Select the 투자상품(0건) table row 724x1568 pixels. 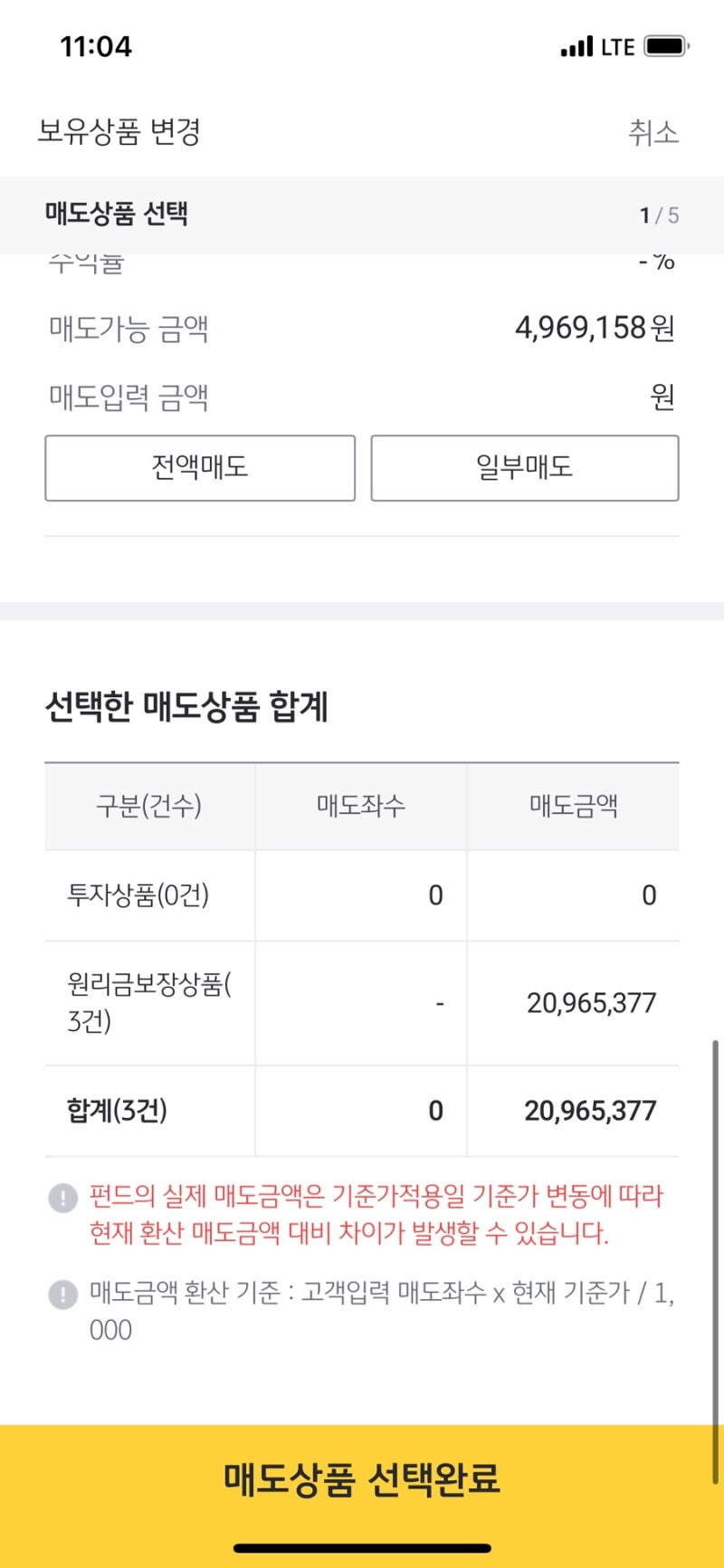[x=138, y=895]
